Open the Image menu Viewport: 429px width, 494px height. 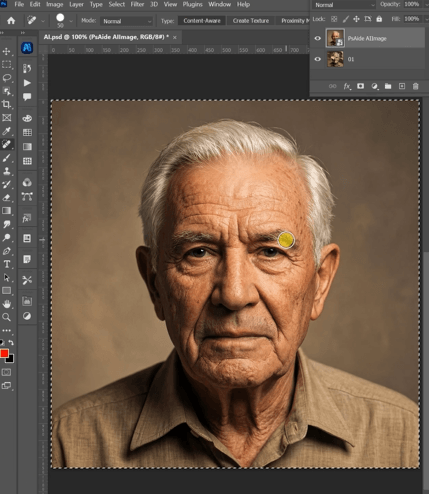point(55,4)
